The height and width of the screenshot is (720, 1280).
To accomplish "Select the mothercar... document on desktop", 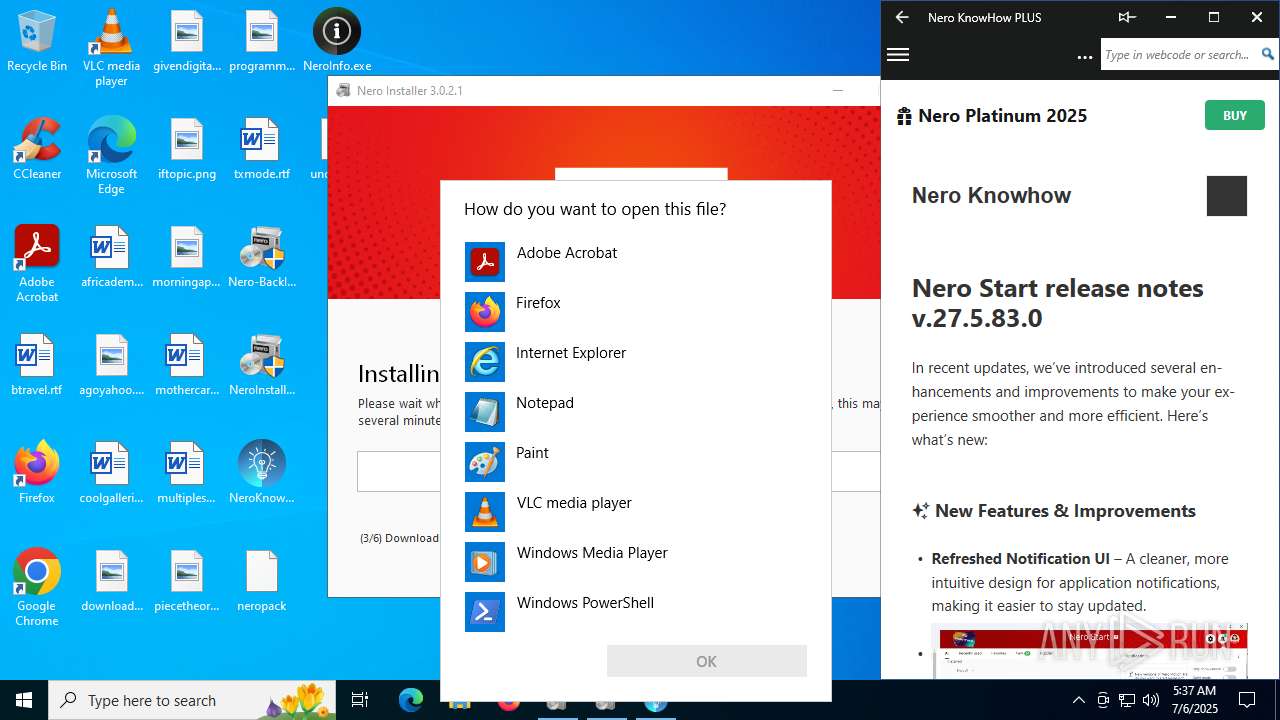I will [187, 365].
